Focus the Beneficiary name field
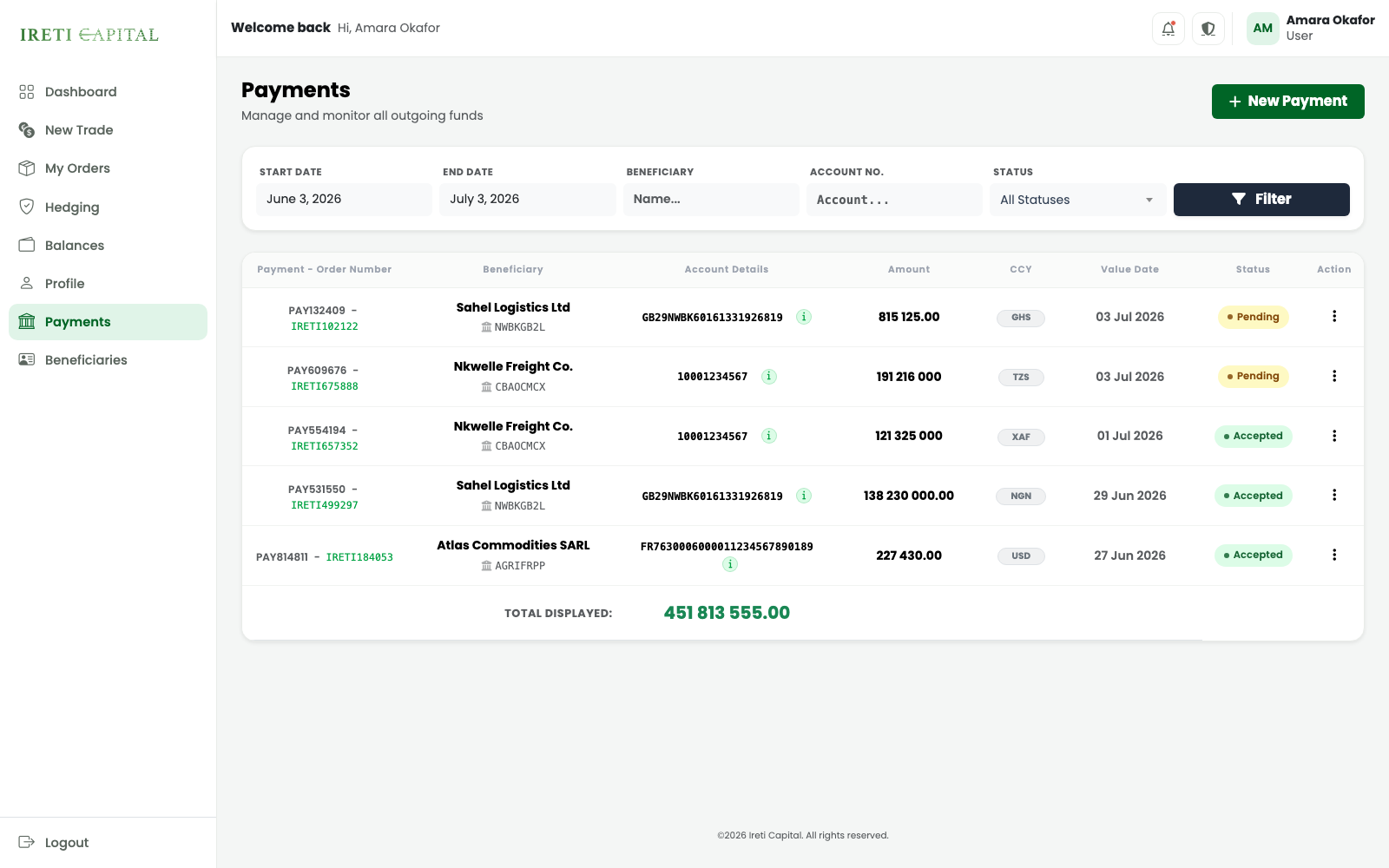Viewport: 1389px width, 868px height. (x=711, y=200)
